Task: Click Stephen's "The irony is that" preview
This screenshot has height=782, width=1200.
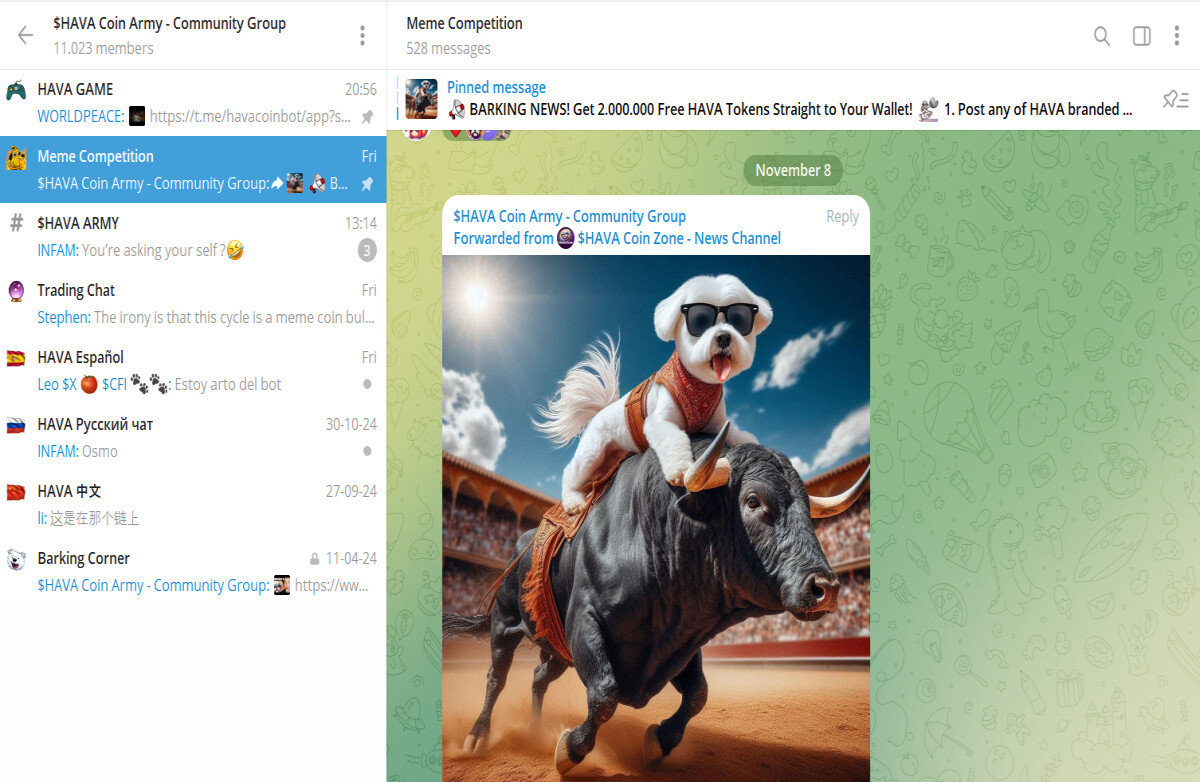Action: pos(235,318)
